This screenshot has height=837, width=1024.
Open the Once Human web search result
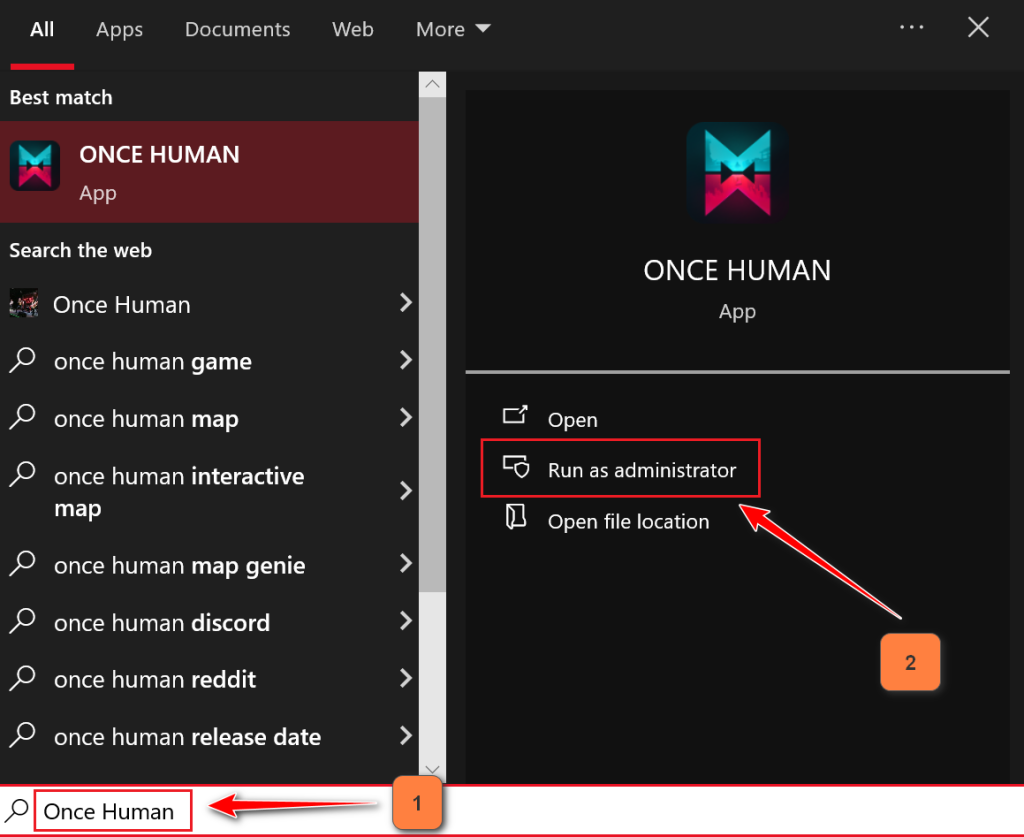[x=209, y=304]
